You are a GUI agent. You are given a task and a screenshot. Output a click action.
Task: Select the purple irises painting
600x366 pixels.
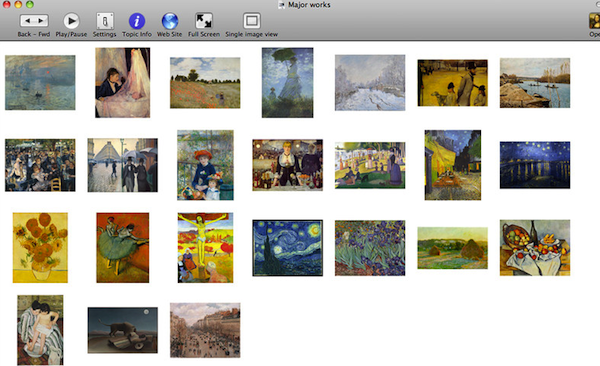coord(370,248)
